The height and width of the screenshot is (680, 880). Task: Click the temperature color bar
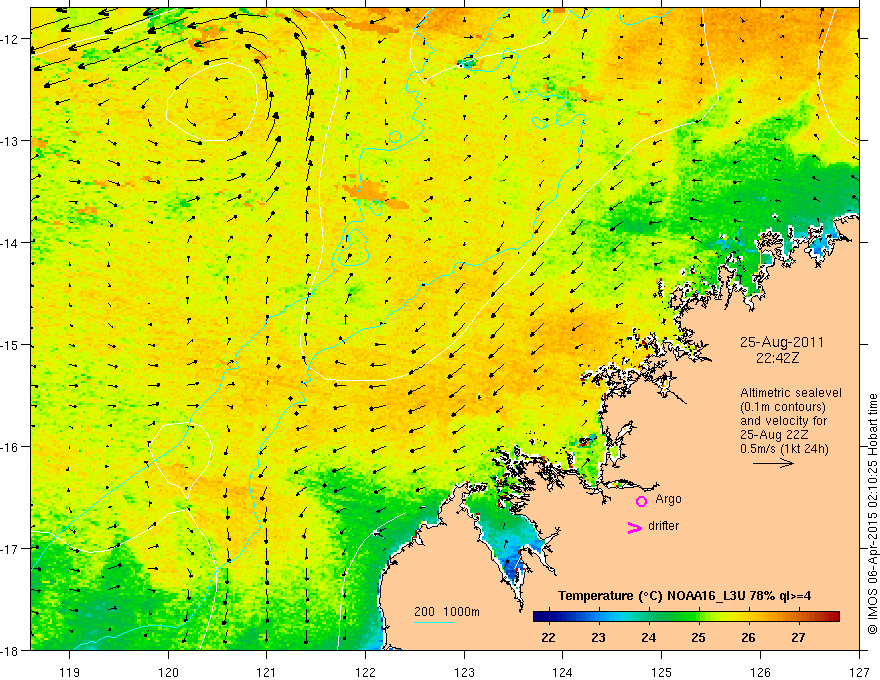pyautogui.click(x=686, y=617)
